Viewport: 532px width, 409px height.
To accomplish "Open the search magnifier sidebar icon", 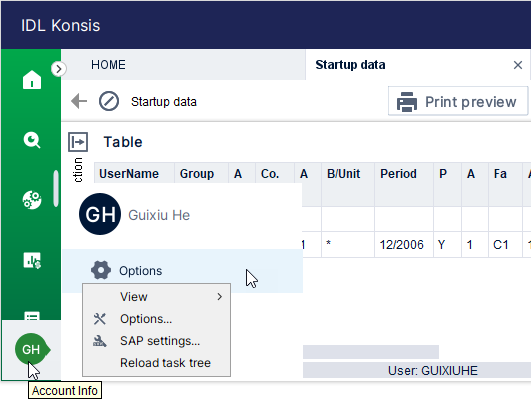I will (32, 140).
